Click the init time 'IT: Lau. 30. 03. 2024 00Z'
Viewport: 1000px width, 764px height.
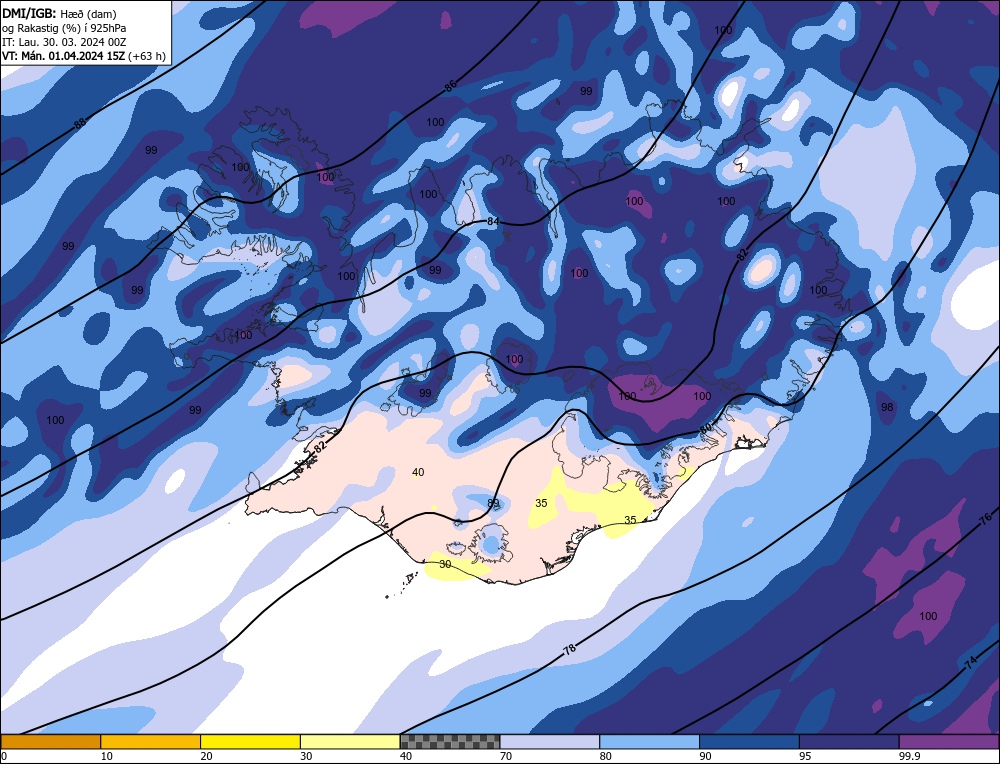64,42
